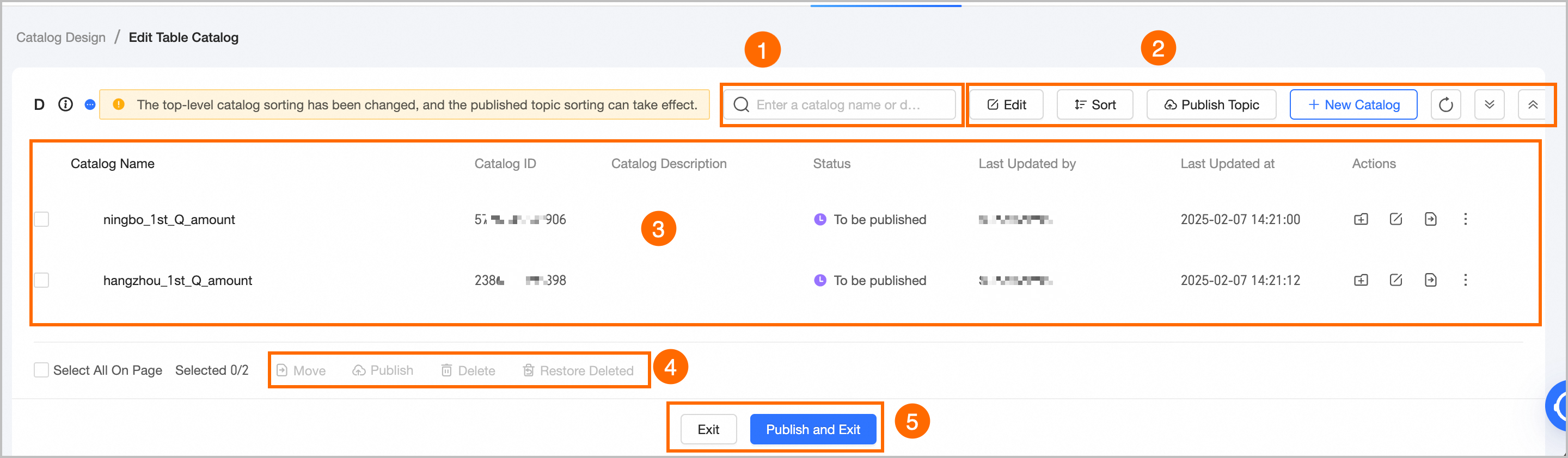Click the Actions column header

1374,164
